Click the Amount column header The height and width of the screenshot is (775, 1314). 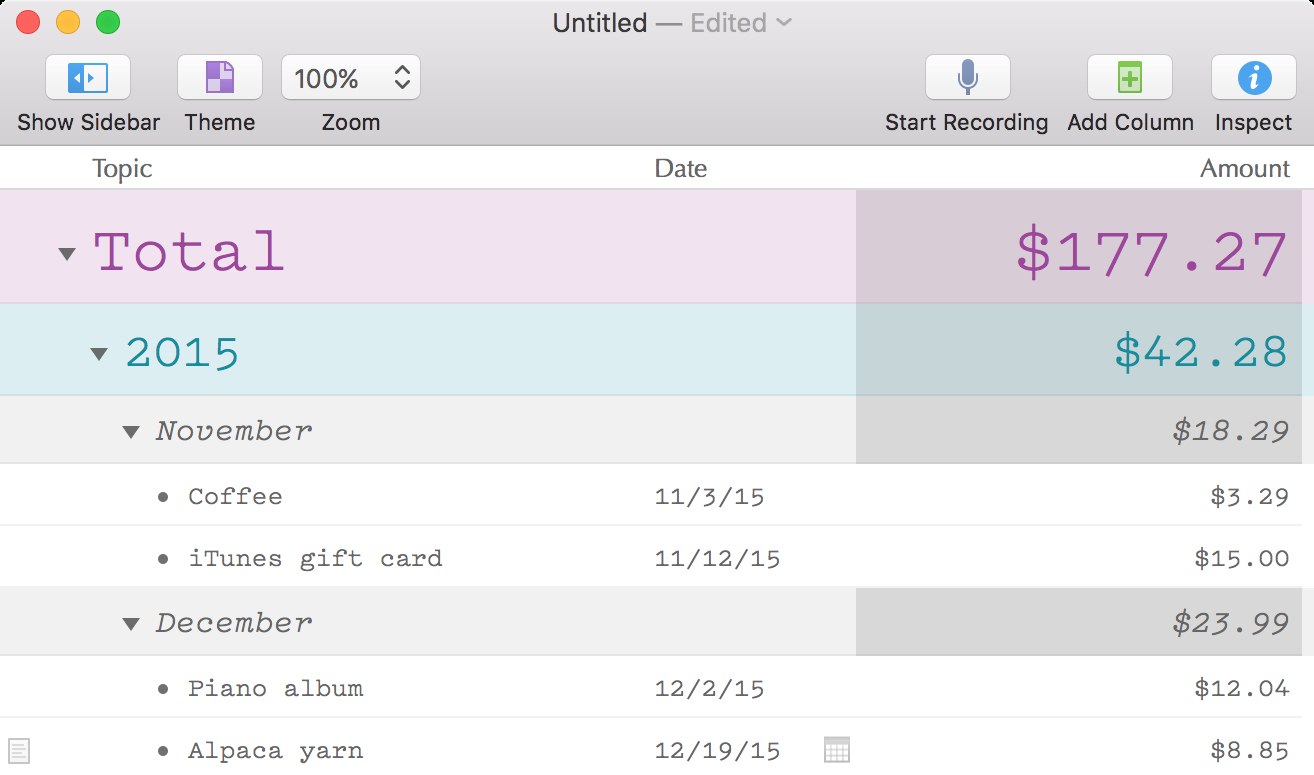pos(1244,169)
